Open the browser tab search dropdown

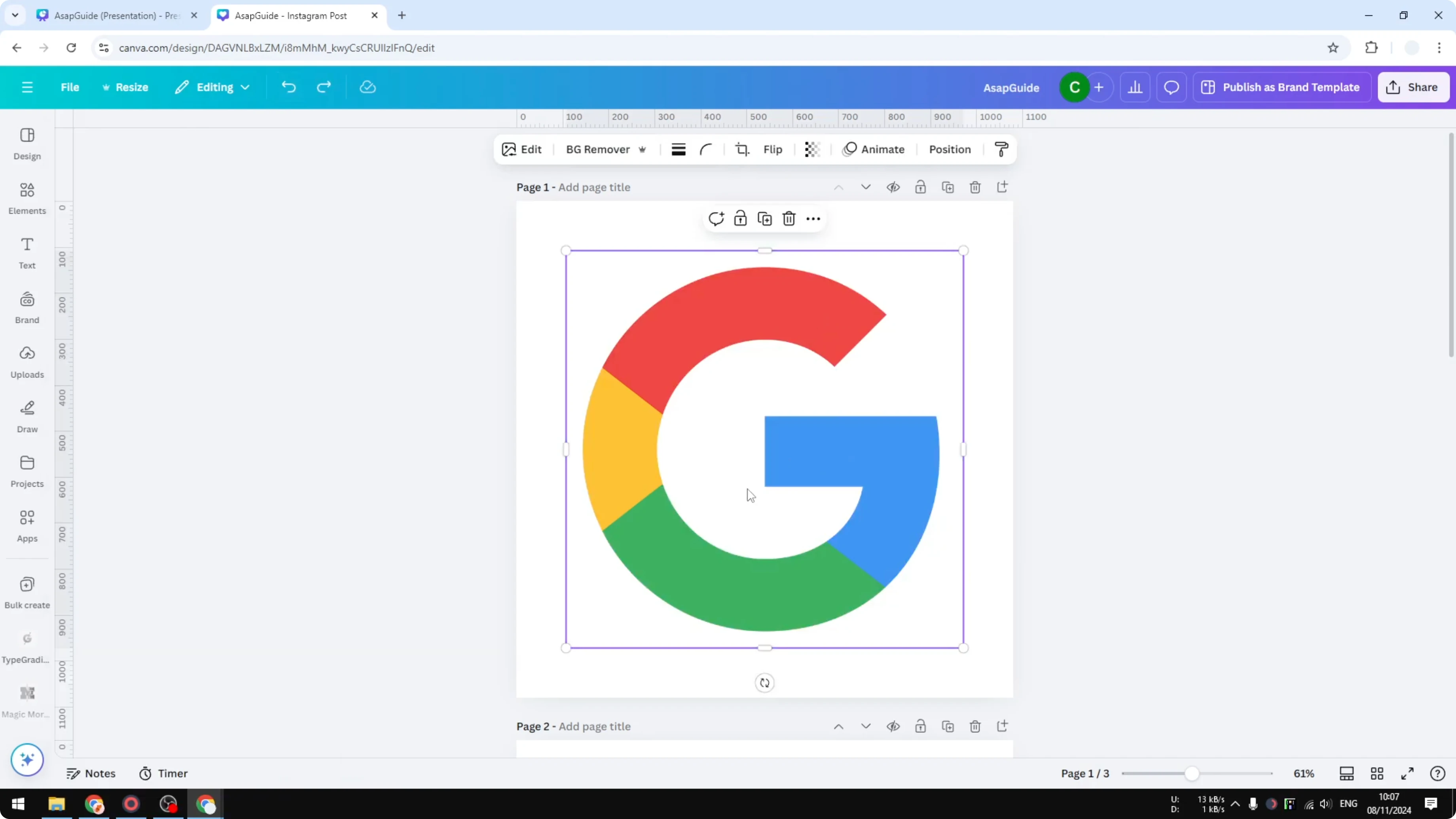[15, 15]
